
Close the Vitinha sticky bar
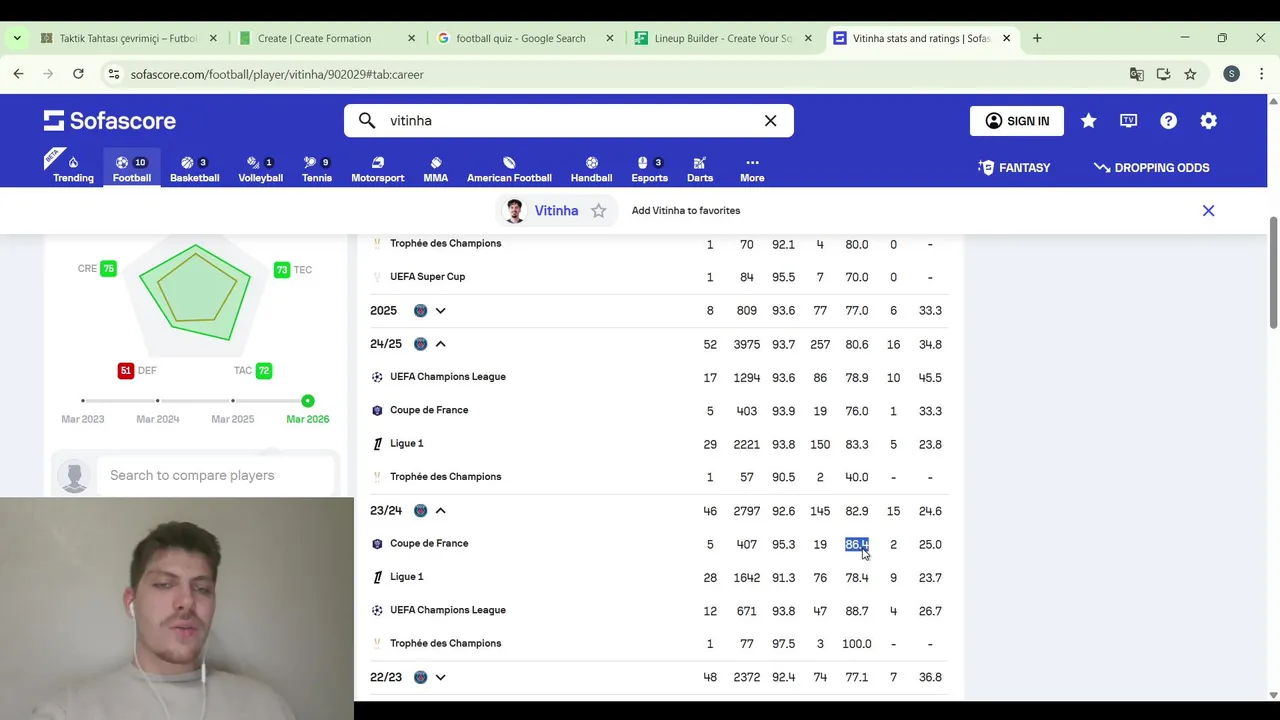1208,211
